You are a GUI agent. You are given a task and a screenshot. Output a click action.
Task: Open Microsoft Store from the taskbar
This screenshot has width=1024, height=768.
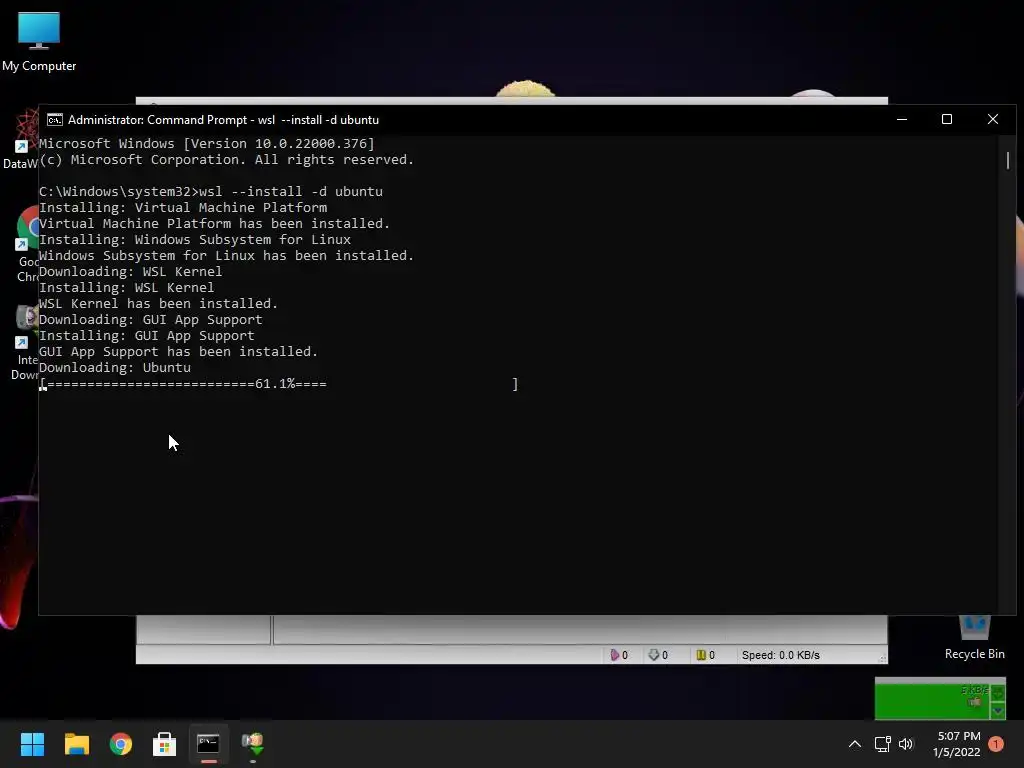pyautogui.click(x=165, y=744)
